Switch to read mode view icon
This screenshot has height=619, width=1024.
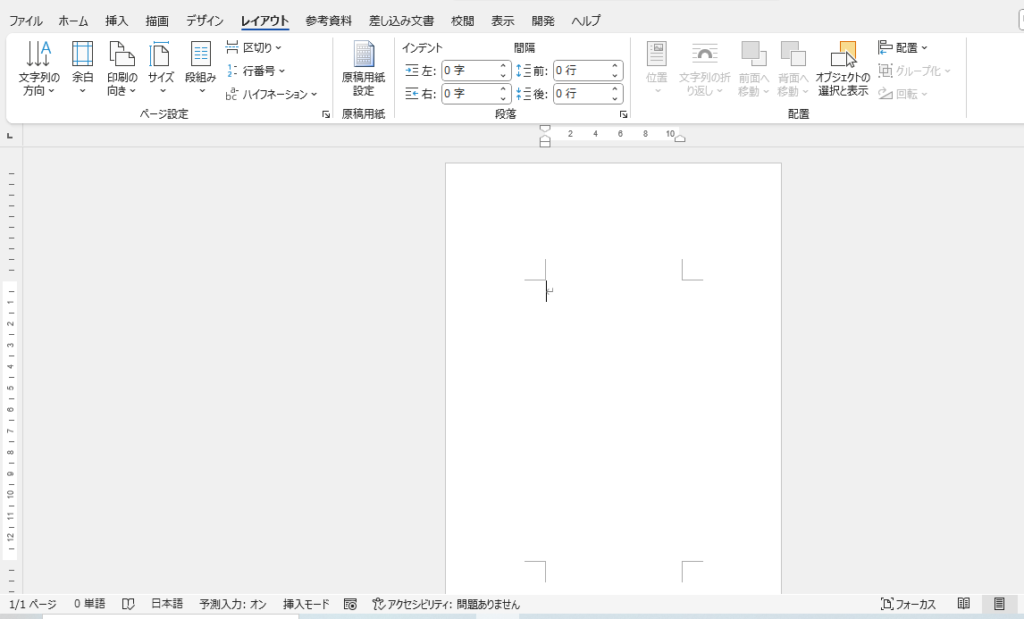coord(964,604)
